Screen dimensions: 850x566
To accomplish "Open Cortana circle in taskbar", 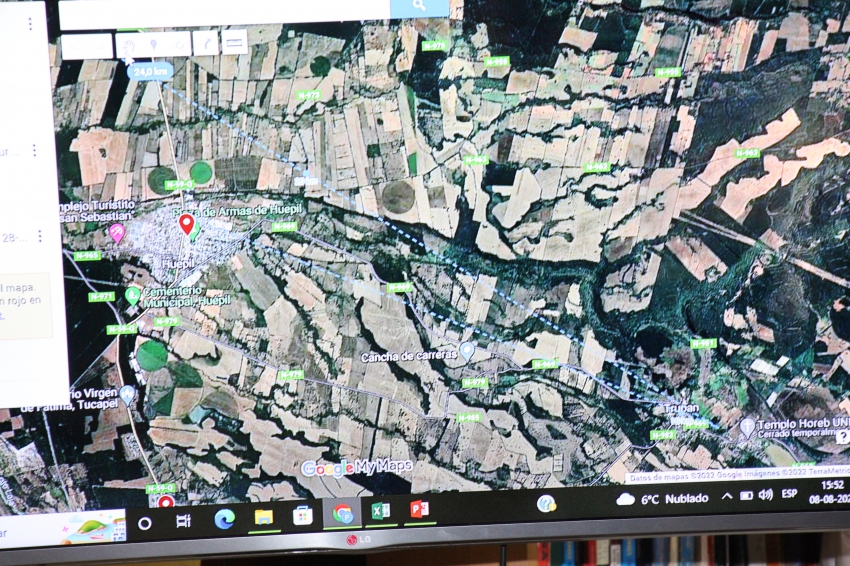I will 145,523.
